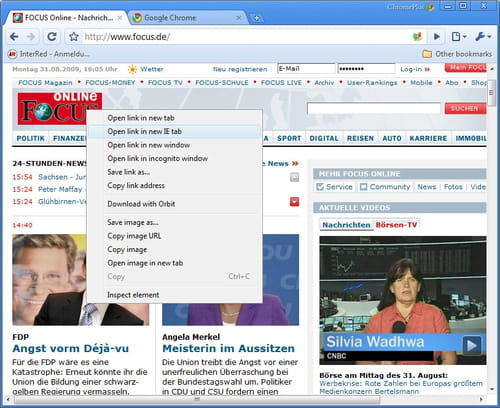Select Copy link address
The image size is (500, 408).
(174, 186)
